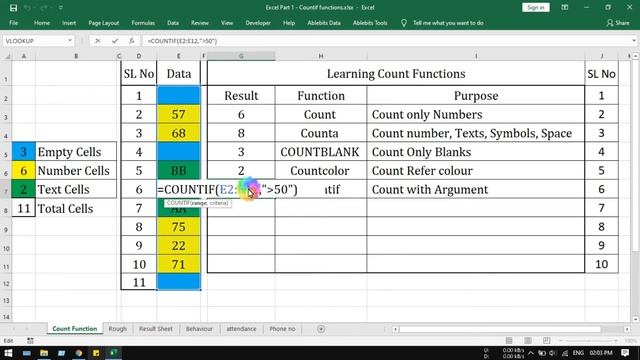Switch to Page Layout view icon
Screen dimensions: 640x360
[528, 340]
